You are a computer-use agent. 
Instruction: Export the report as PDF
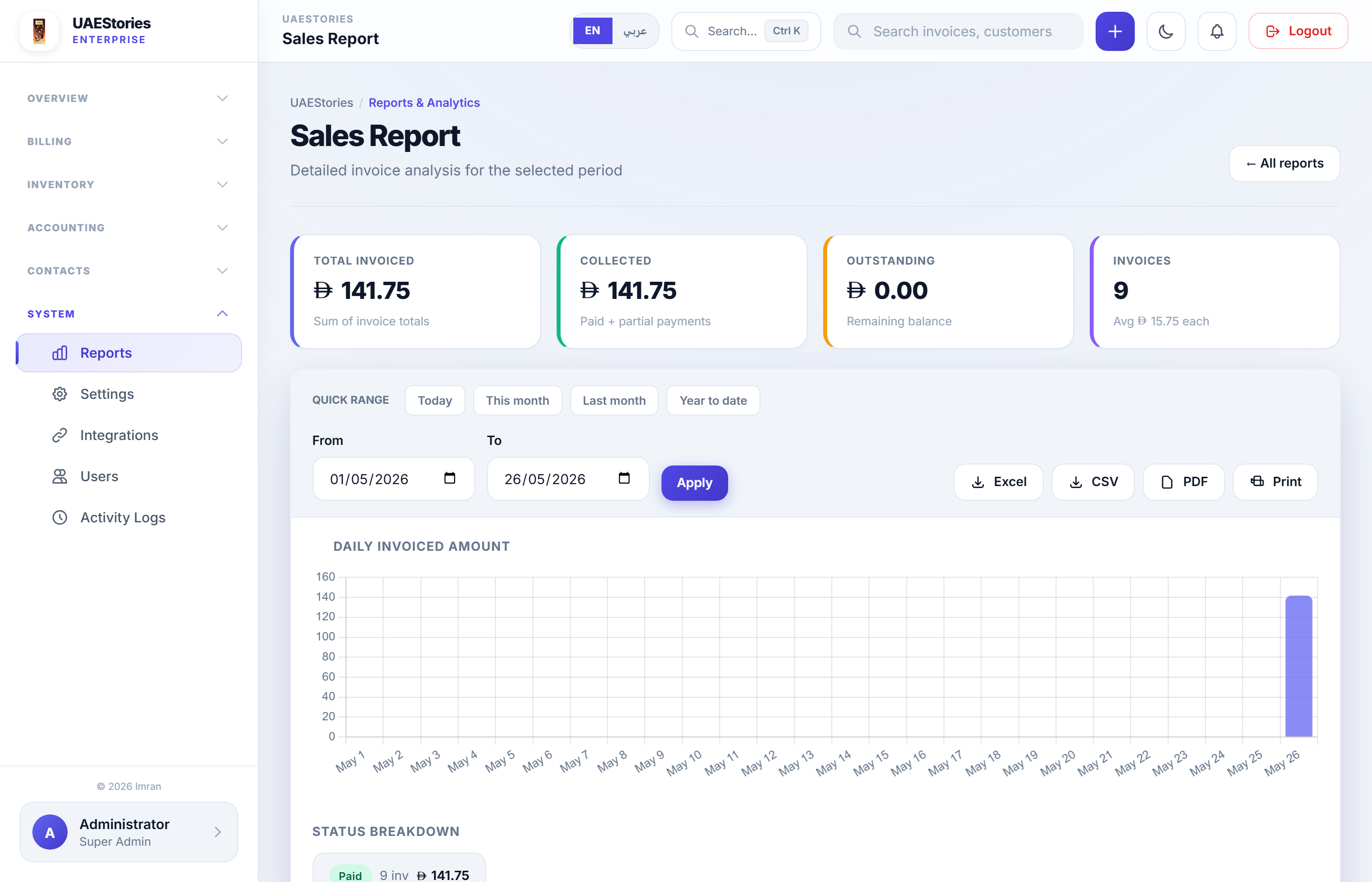point(1184,482)
